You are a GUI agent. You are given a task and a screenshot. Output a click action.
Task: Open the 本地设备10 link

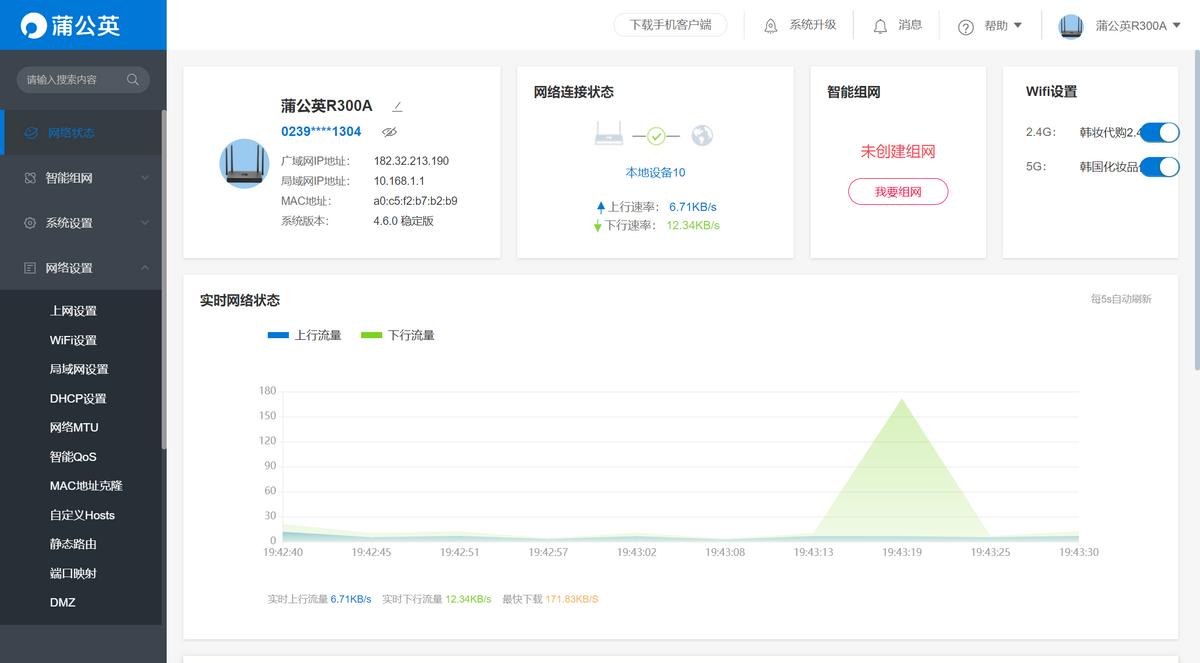click(655, 172)
